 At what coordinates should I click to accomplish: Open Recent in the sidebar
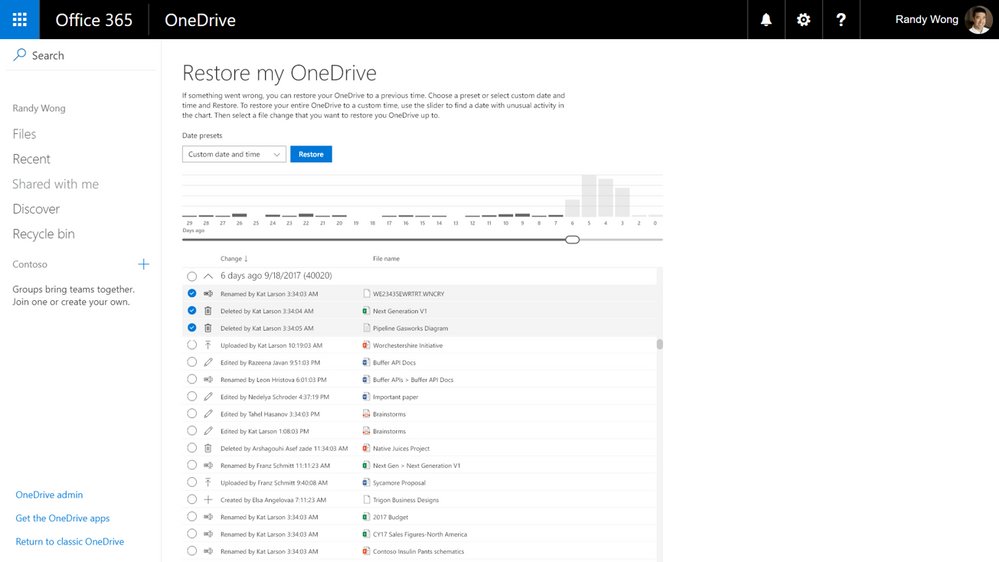31,159
